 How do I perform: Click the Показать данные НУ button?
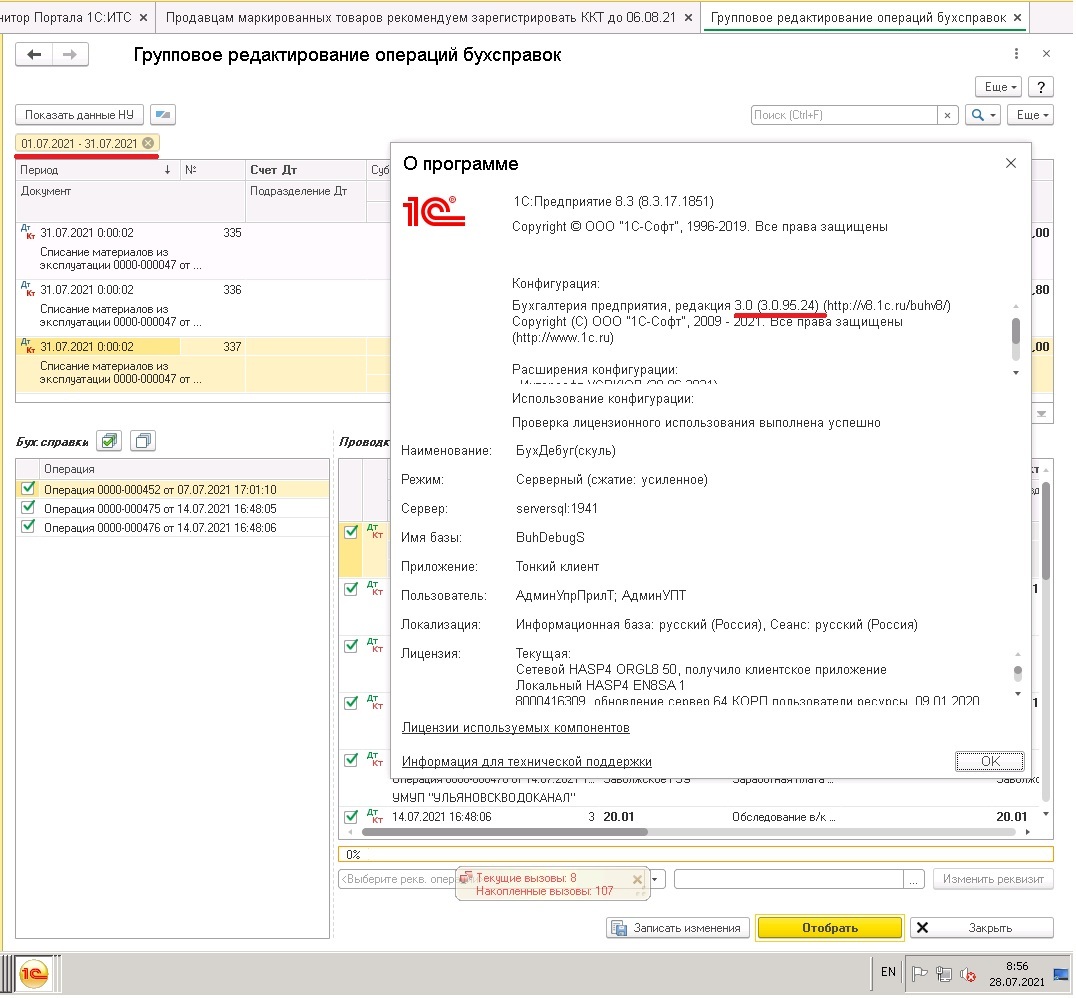click(79, 115)
